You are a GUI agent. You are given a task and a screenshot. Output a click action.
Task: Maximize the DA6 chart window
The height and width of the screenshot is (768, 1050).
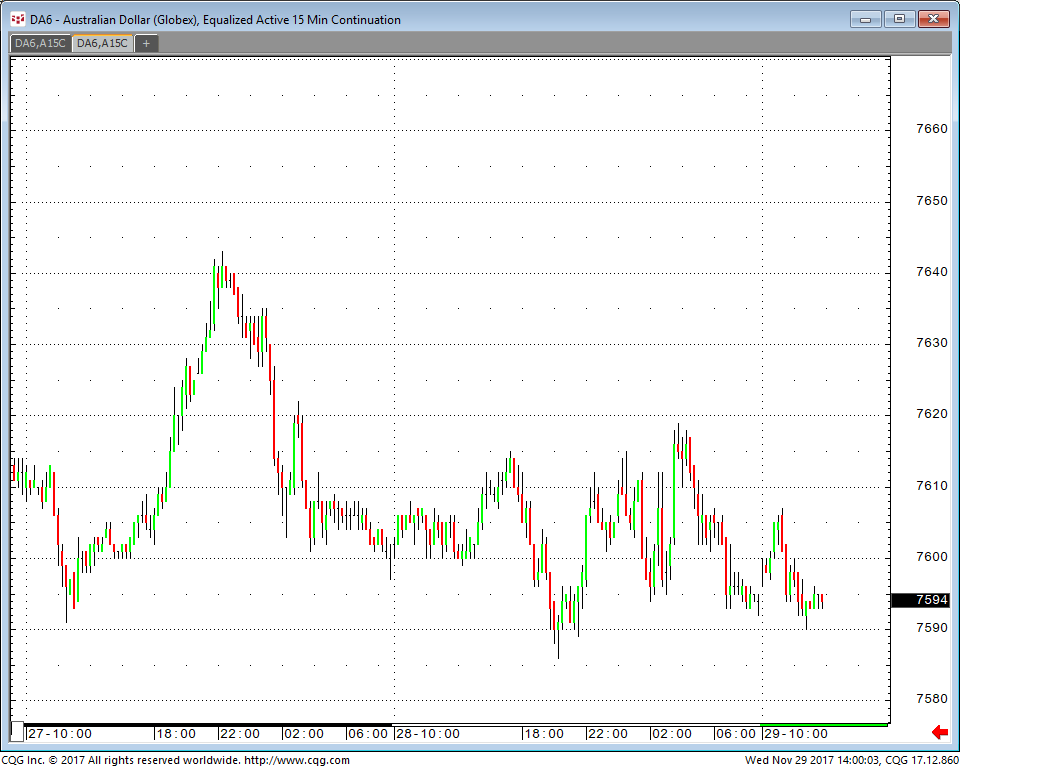[899, 19]
